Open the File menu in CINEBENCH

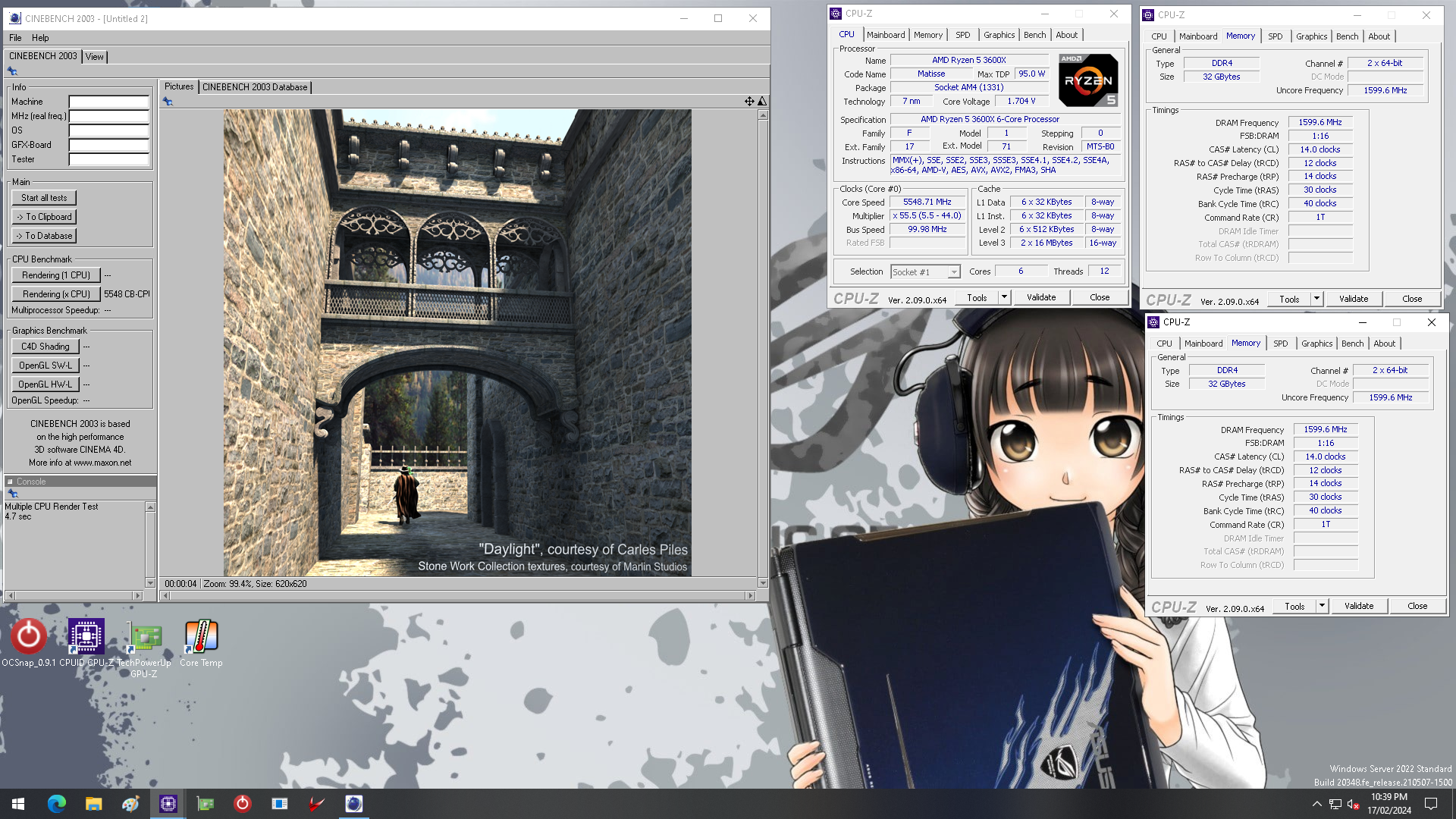pos(15,38)
